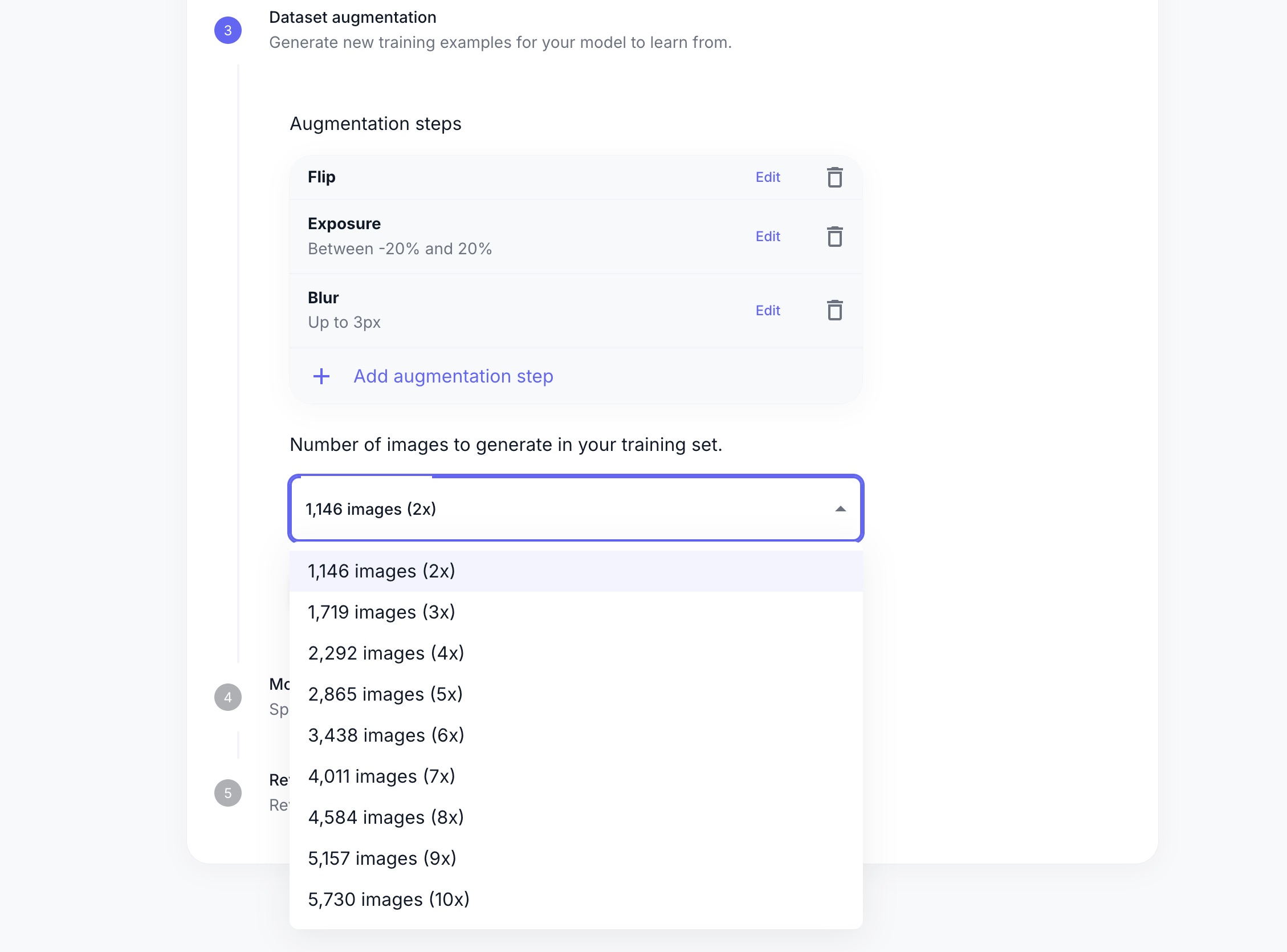Click the step 3 circle badge
Screen dimensions: 1287x952
pyautogui.click(x=227, y=31)
